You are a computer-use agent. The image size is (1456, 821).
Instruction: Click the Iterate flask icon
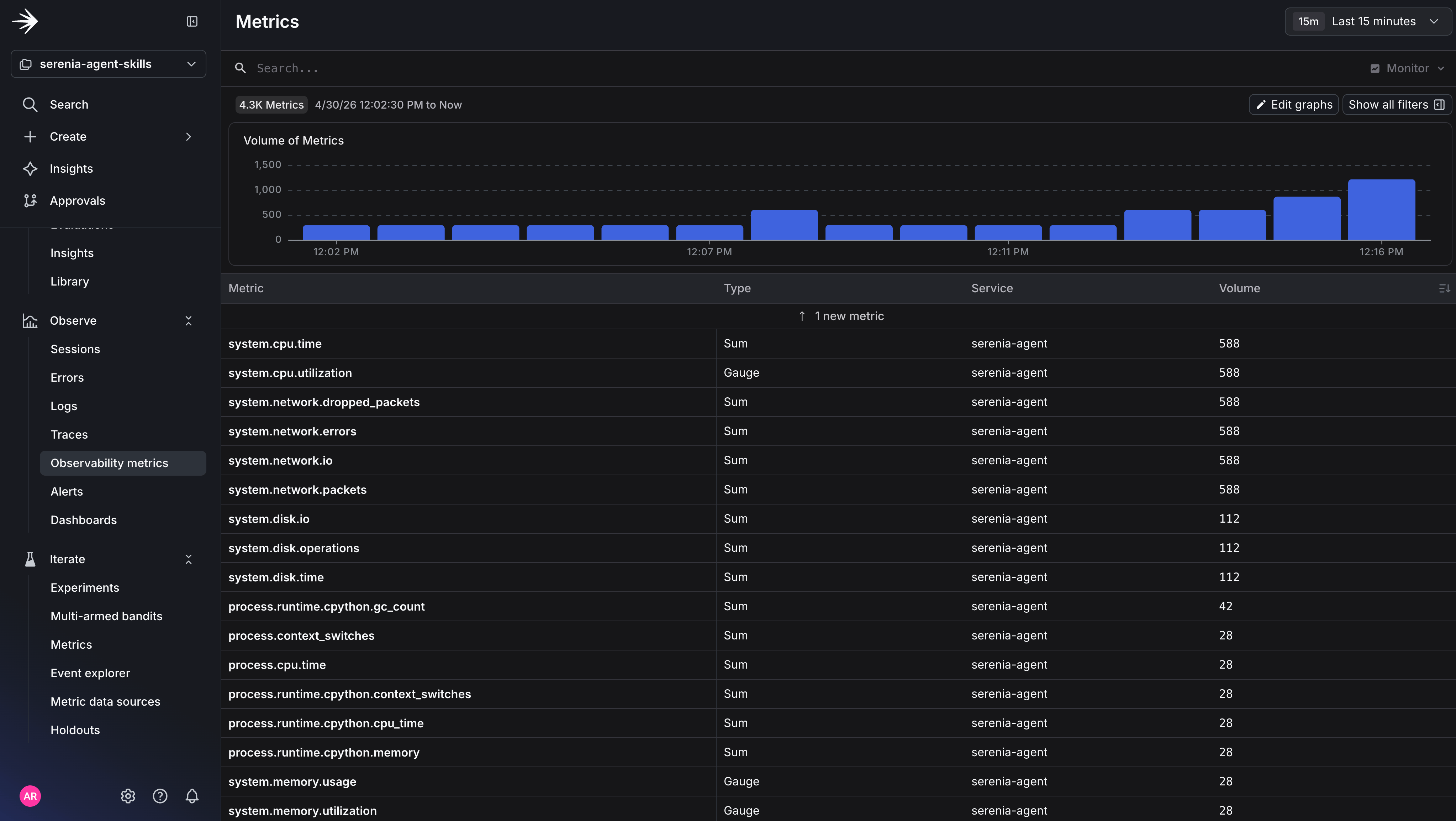(x=30, y=559)
